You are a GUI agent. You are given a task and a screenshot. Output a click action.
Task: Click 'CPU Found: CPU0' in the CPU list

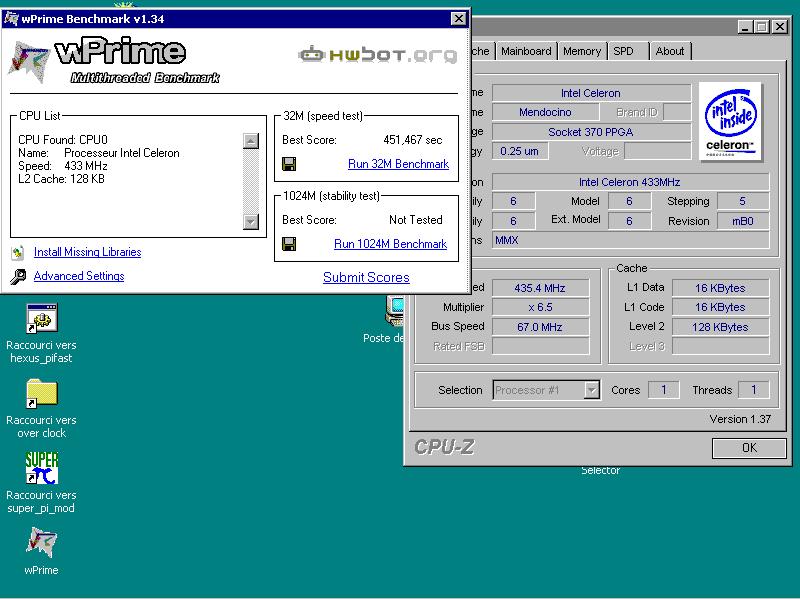(63, 140)
